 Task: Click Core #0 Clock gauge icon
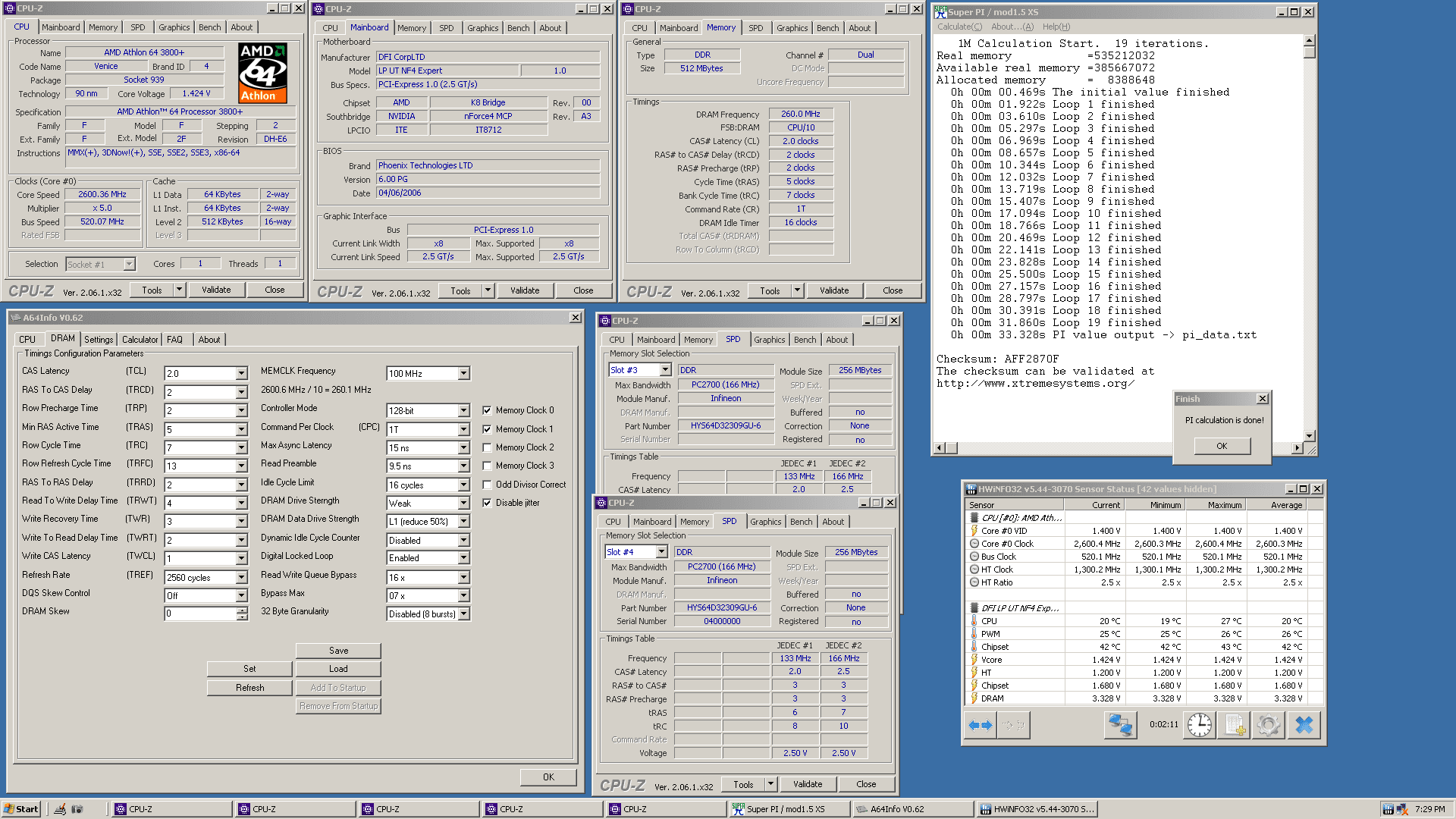[974, 544]
